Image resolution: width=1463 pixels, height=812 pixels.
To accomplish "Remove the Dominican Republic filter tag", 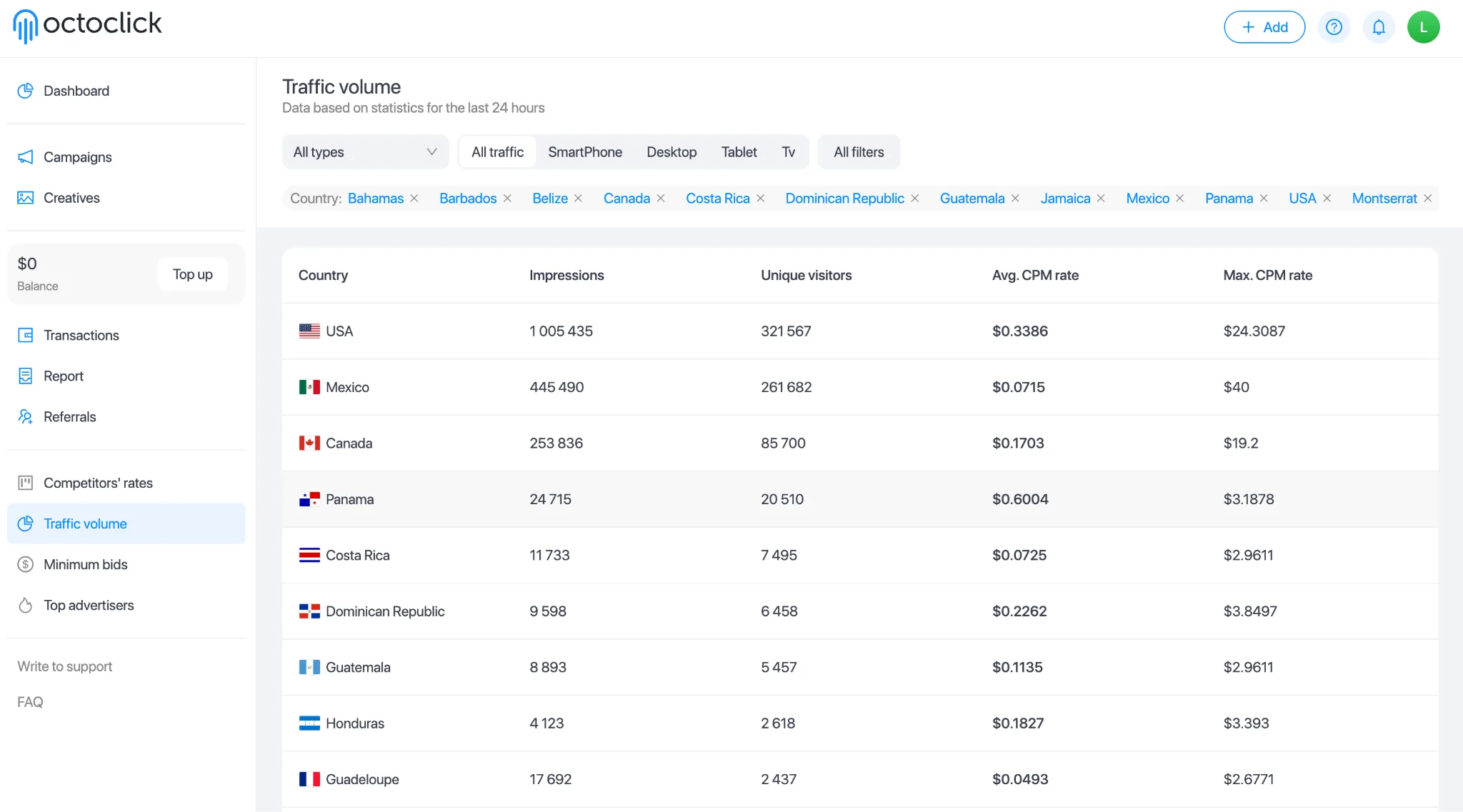I will pos(915,199).
